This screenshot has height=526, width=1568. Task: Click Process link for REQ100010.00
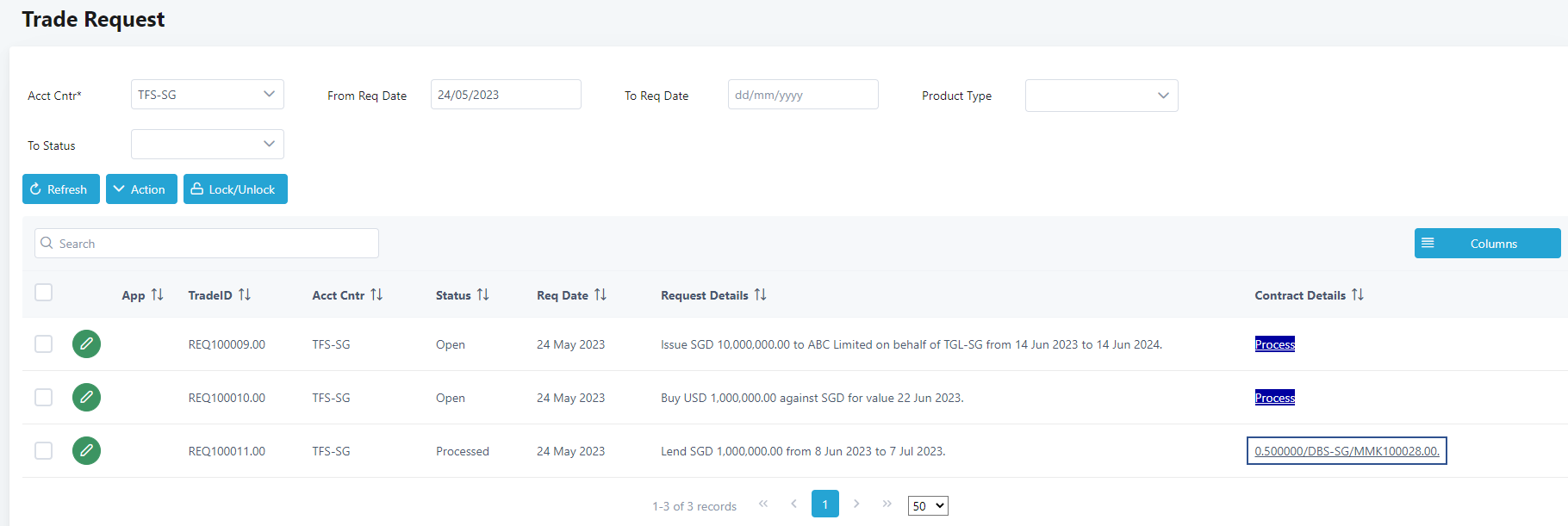[x=1274, y=398]
